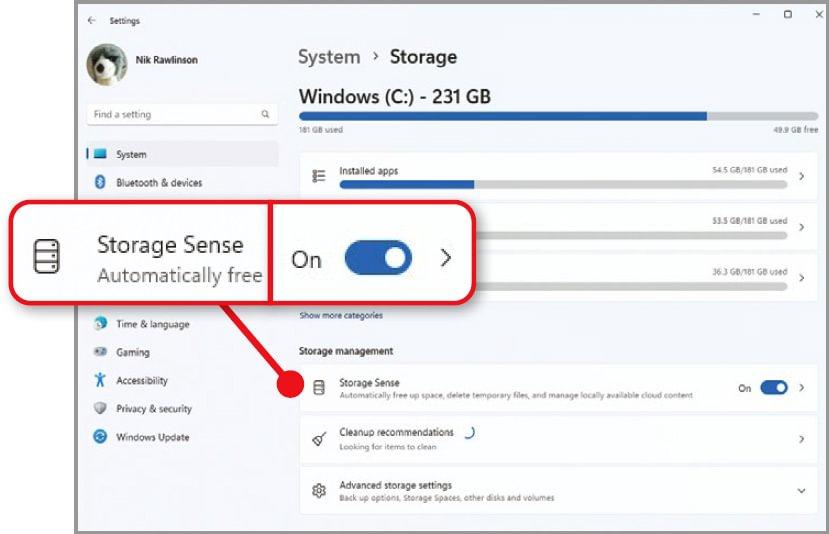Open Cleanup recommendations chevron

[x=802, y=439]
